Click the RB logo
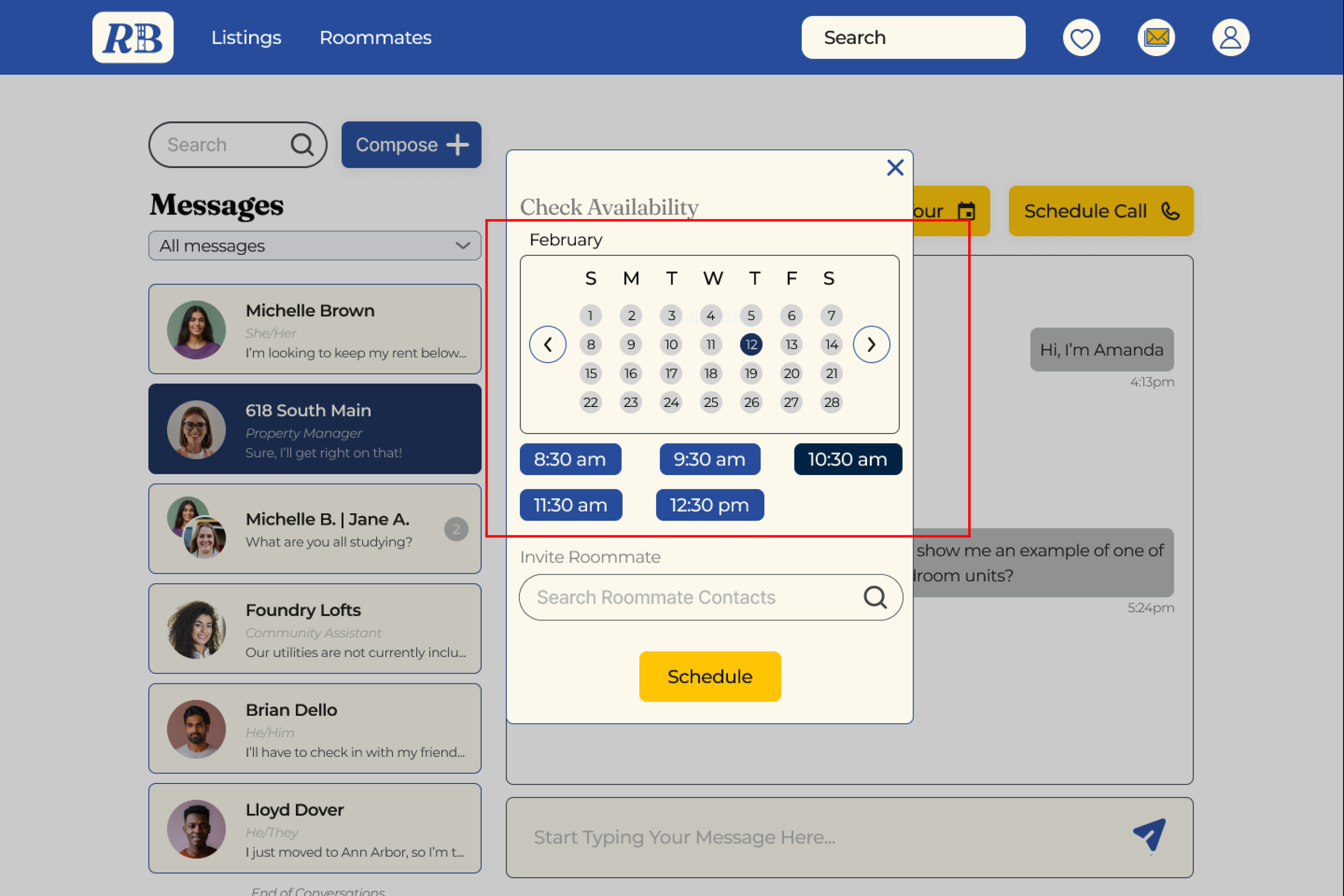 pos(133,38)
